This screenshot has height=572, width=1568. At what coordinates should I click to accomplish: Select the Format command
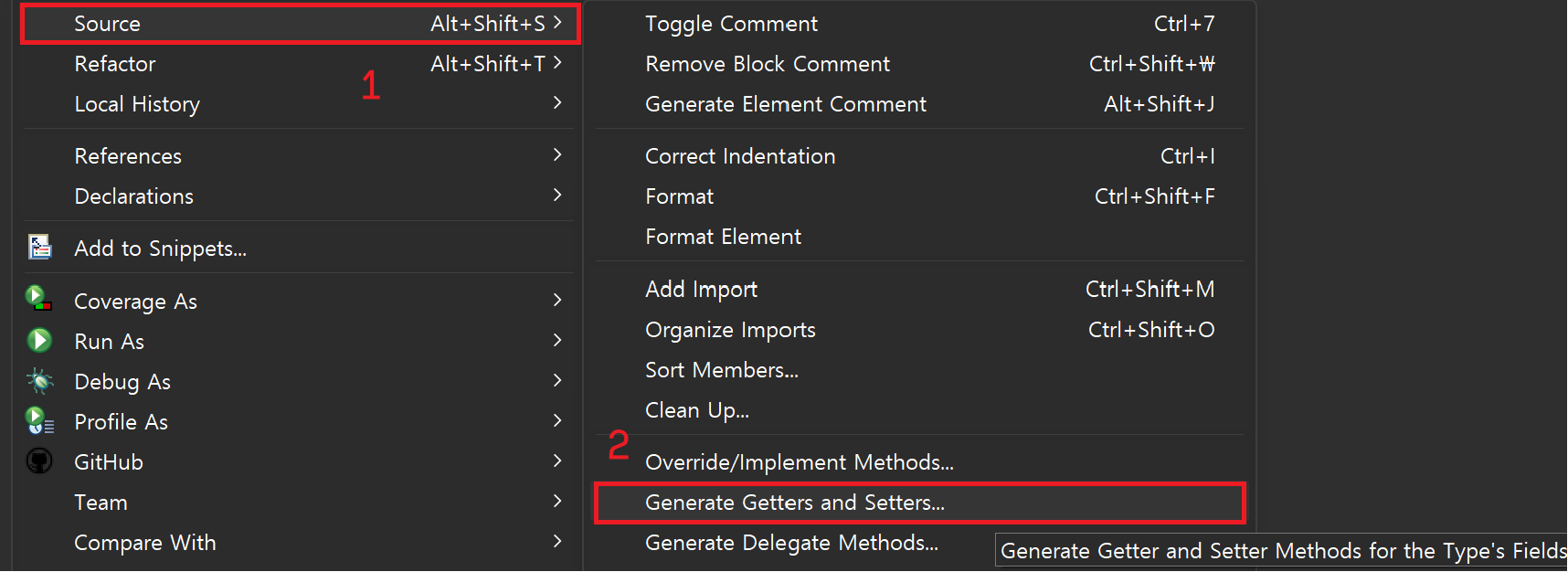920,196
